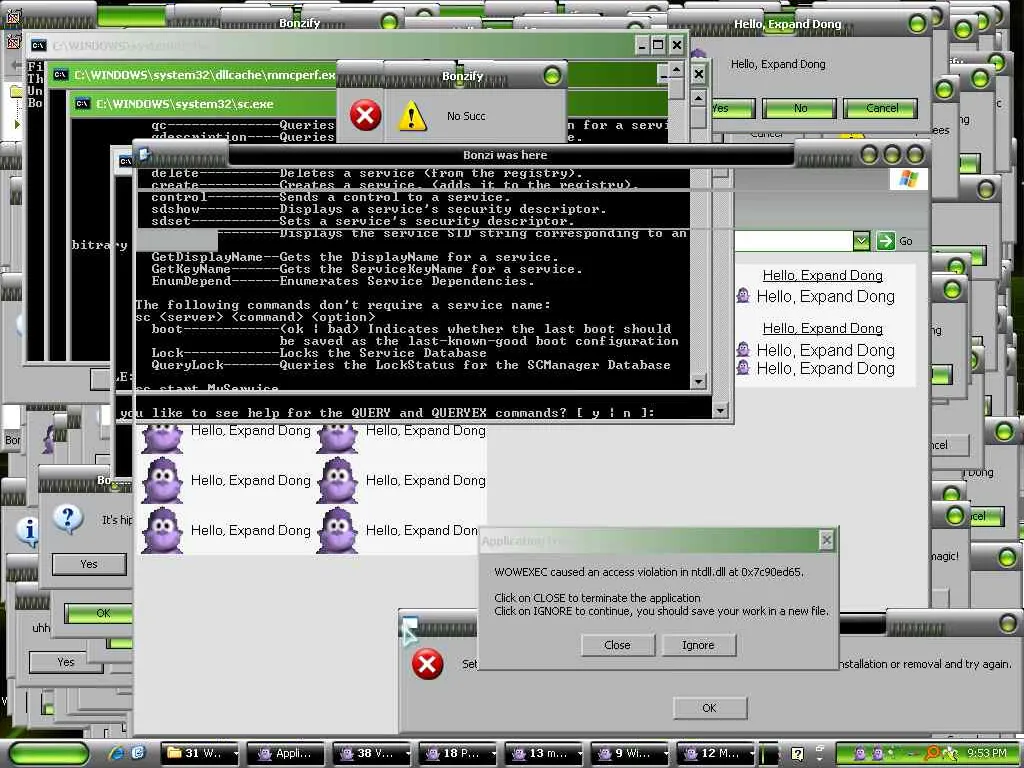Open the address bar dropdown beside Go
Screen dimensions: 1024x768
click(x=861, y=241)
